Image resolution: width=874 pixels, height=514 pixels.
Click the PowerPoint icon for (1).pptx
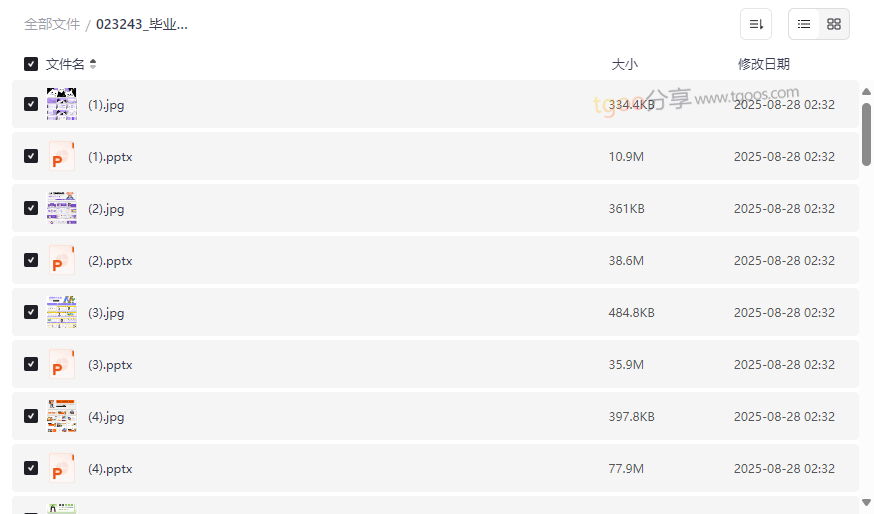(62, 157)
